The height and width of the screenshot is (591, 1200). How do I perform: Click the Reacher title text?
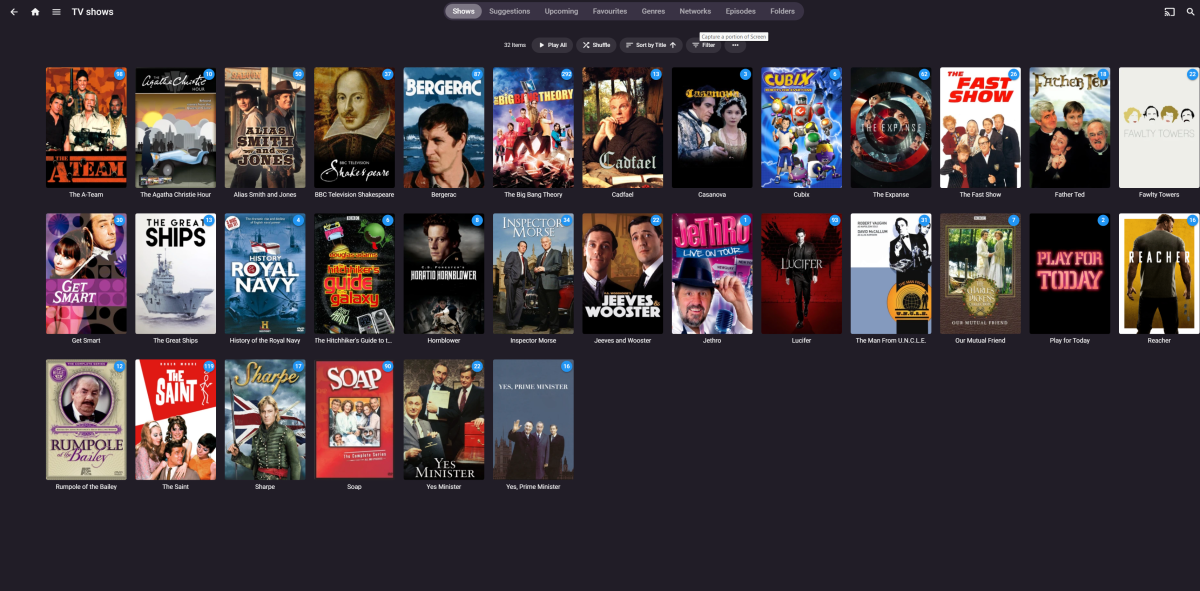click(x=1159, y=341)
